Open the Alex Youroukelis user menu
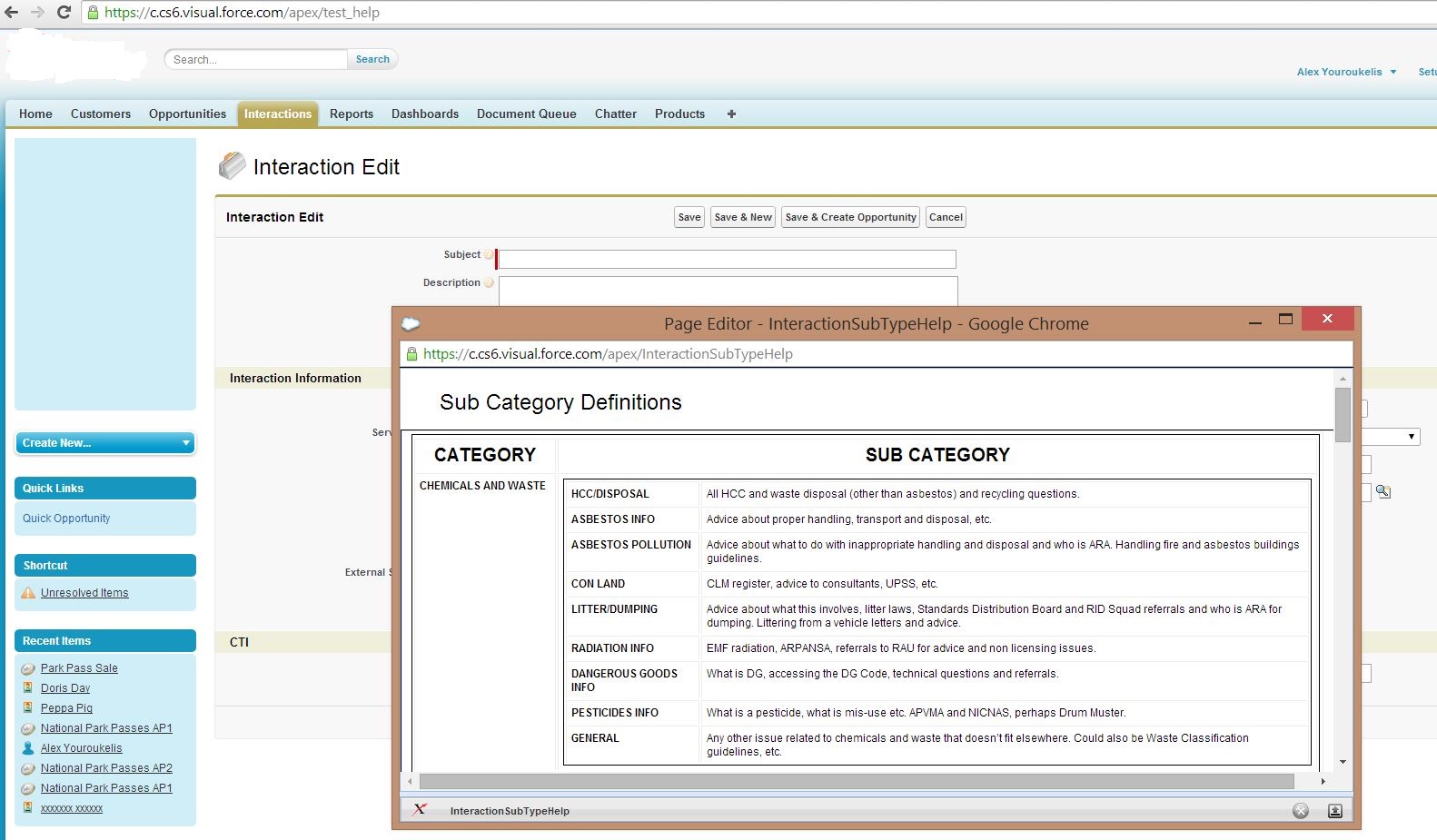This screenshot has width=1437, height=840. click(1346, 72)
